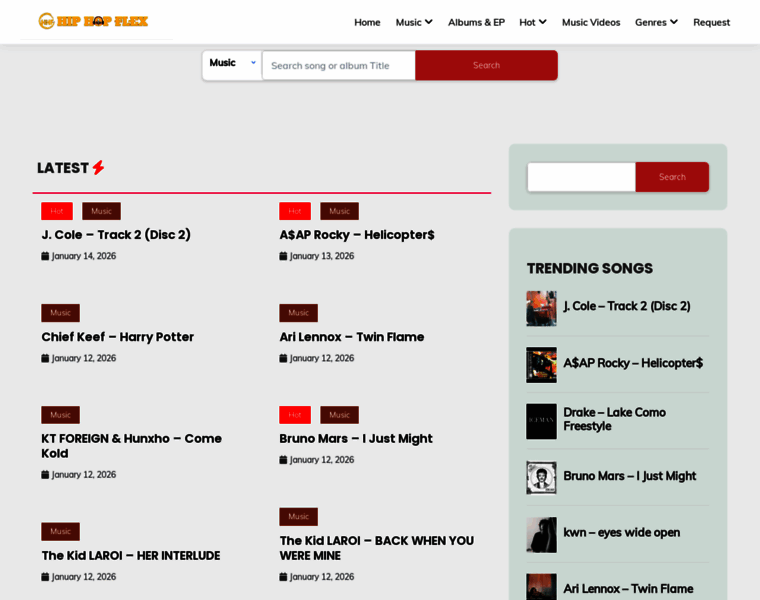Open trending Ari Lennox – Twin Flame link
Viewport: 760px width, 600px height.
coord(628,589)
